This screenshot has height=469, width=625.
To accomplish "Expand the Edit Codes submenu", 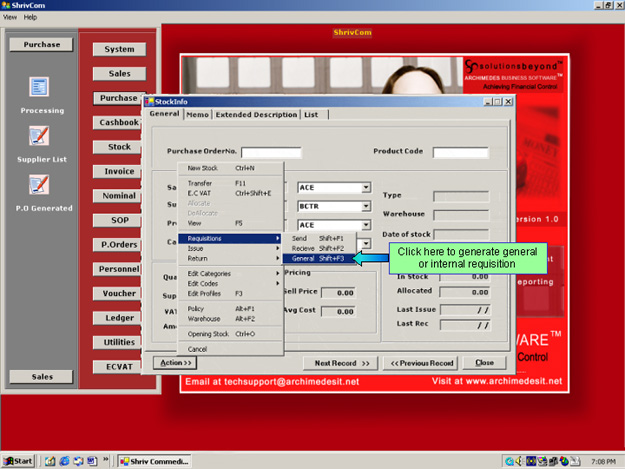I will tap(230, 283).
